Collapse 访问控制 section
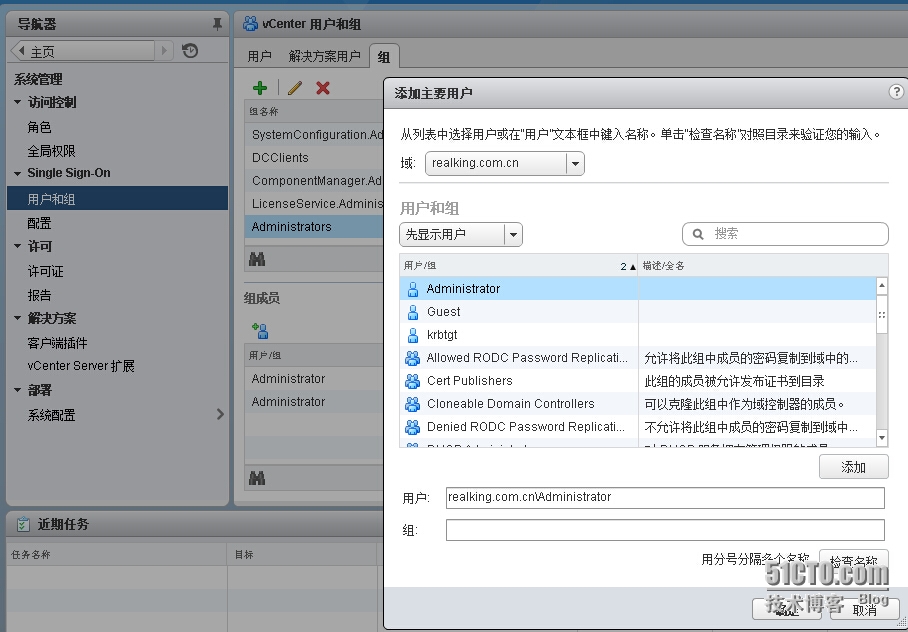Image resolution: width=908 pixels, height=632 pixels. click(x=18, y=103)
